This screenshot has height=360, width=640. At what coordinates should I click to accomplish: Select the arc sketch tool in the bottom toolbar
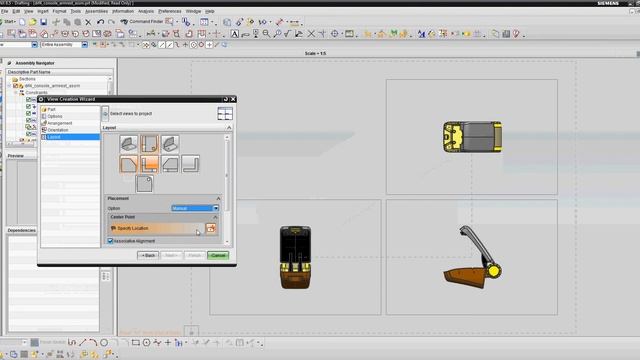coord(93,342)
